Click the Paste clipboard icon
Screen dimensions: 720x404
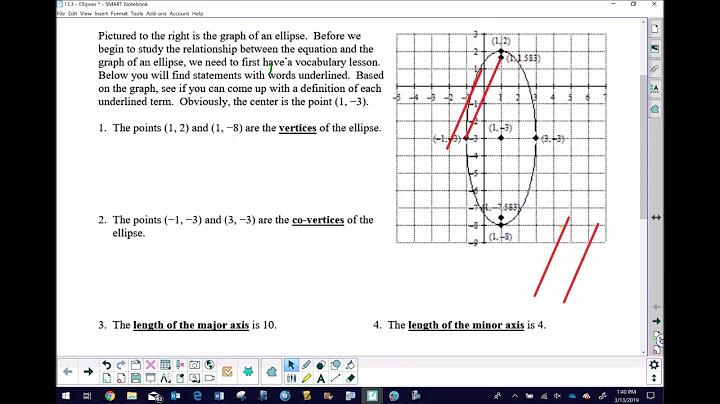pyautogui.click(x=136, y=365)
